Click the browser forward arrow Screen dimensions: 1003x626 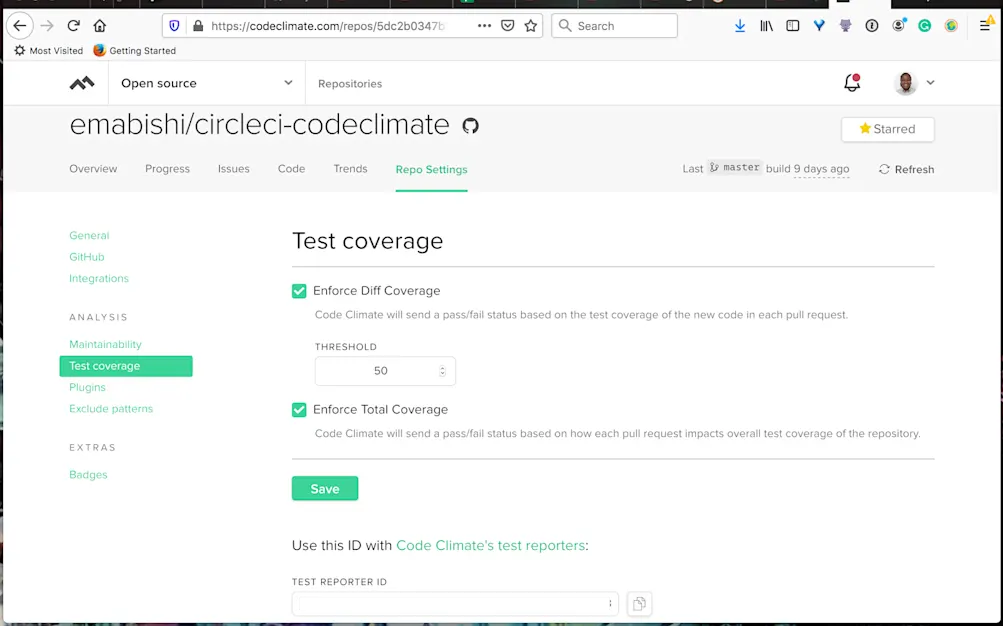click(x=47, y=26)
